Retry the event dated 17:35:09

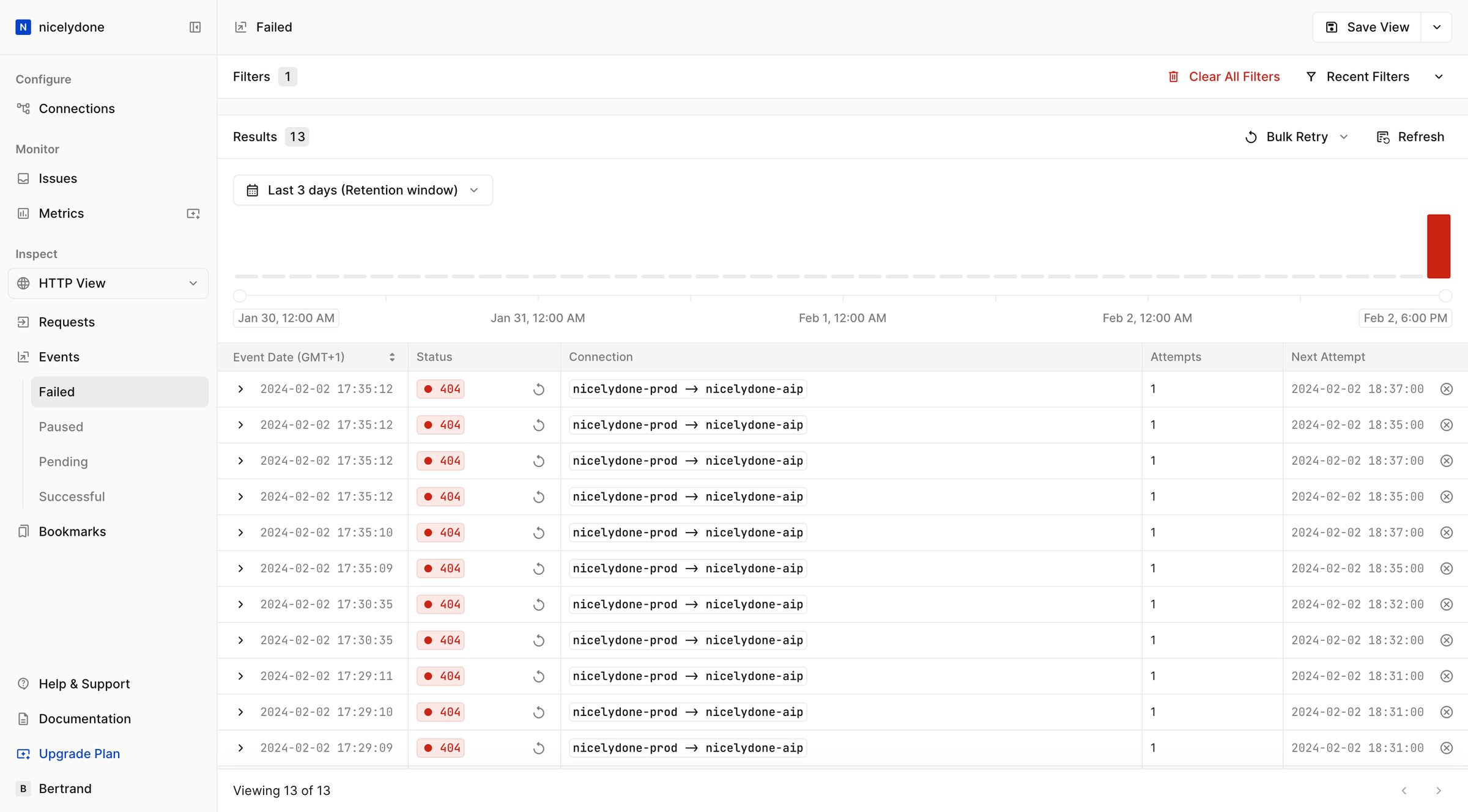tap(538, 569)
